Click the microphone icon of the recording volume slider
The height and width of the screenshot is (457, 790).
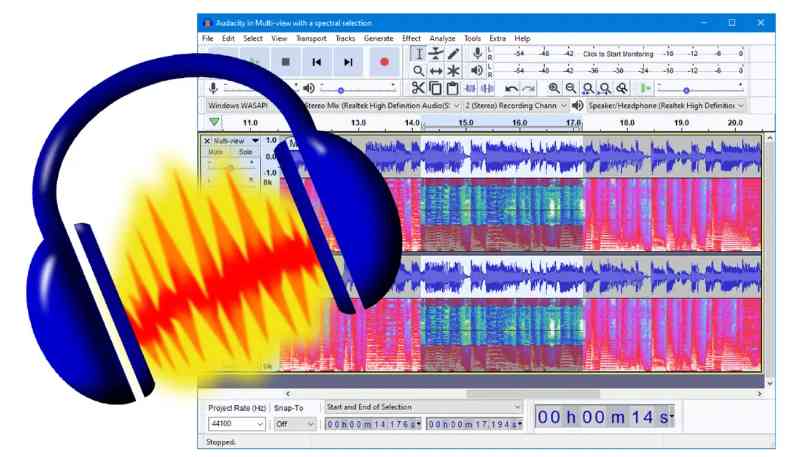[213, 88]
